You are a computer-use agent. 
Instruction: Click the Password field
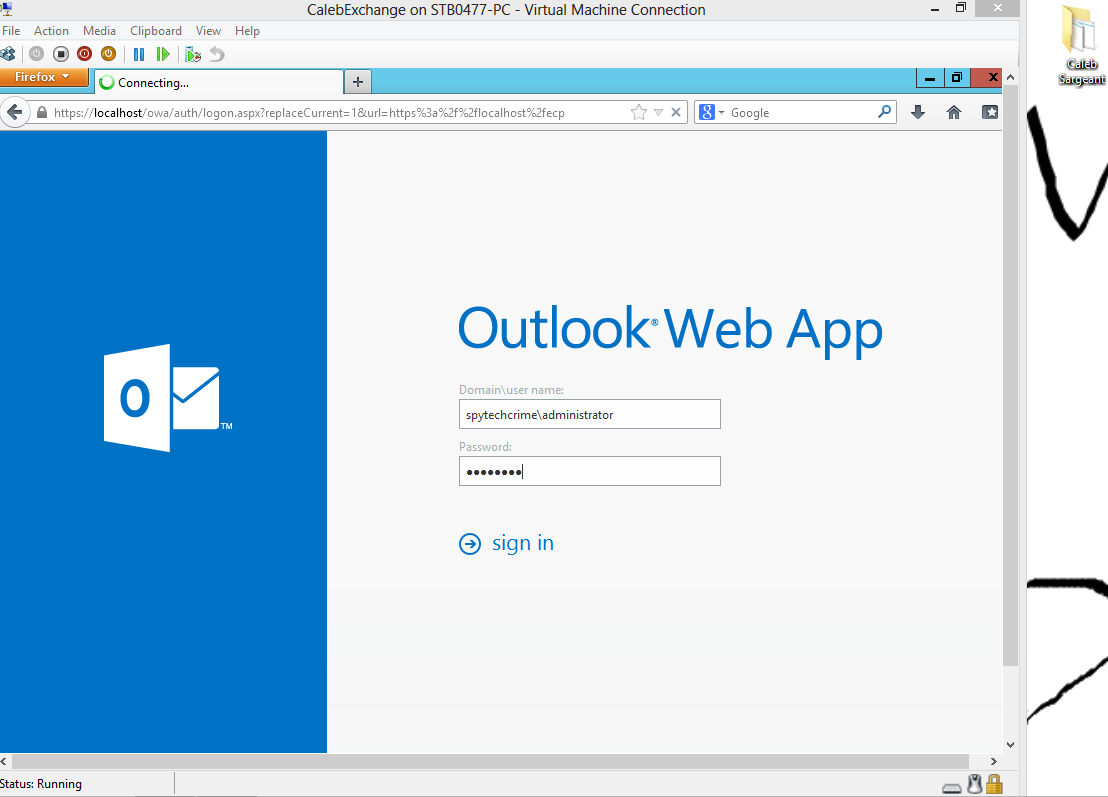coord(590,471)
